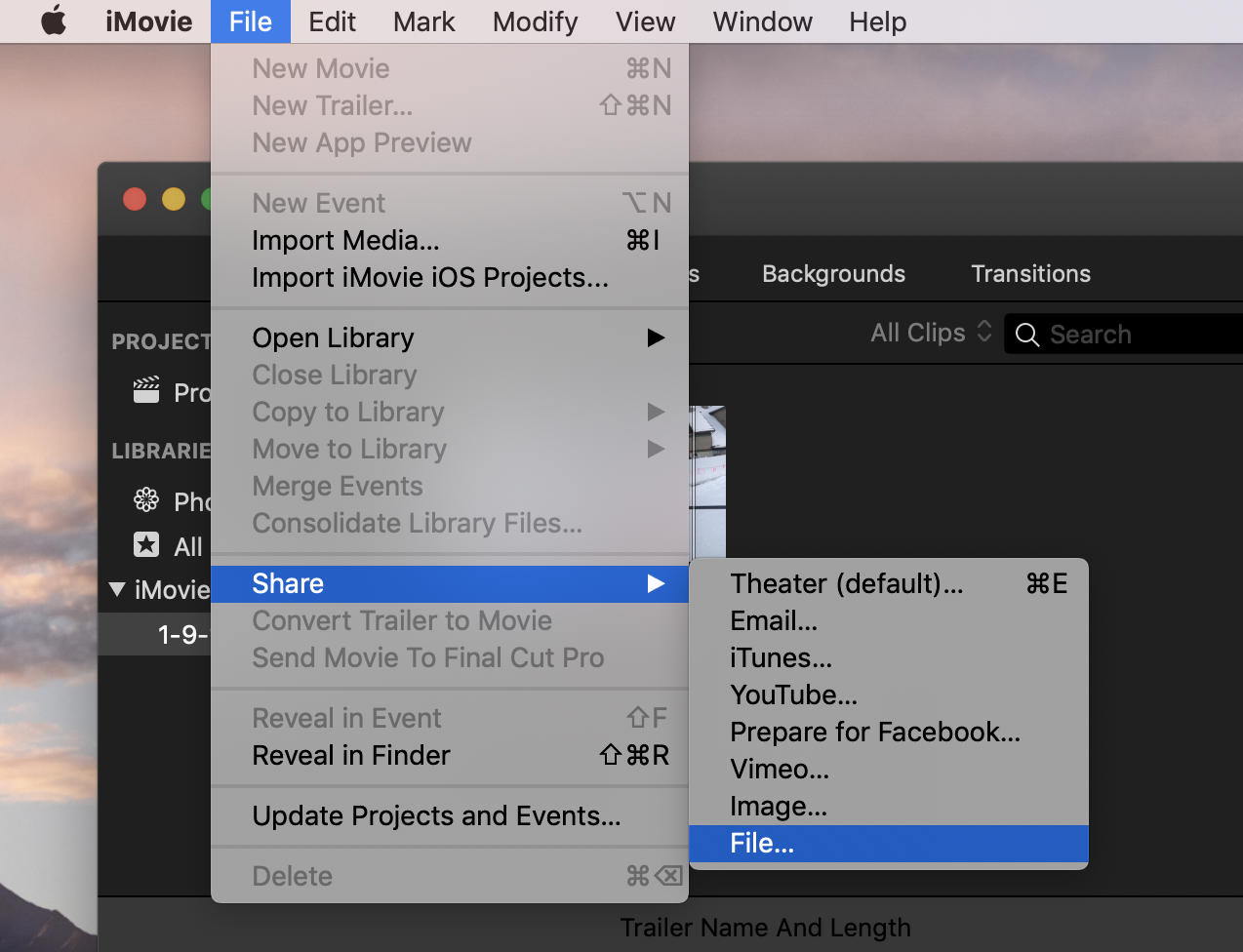Switch to the Transitions tab
The height and width of the screenshot is (952, 1243).
(1030, 274)
